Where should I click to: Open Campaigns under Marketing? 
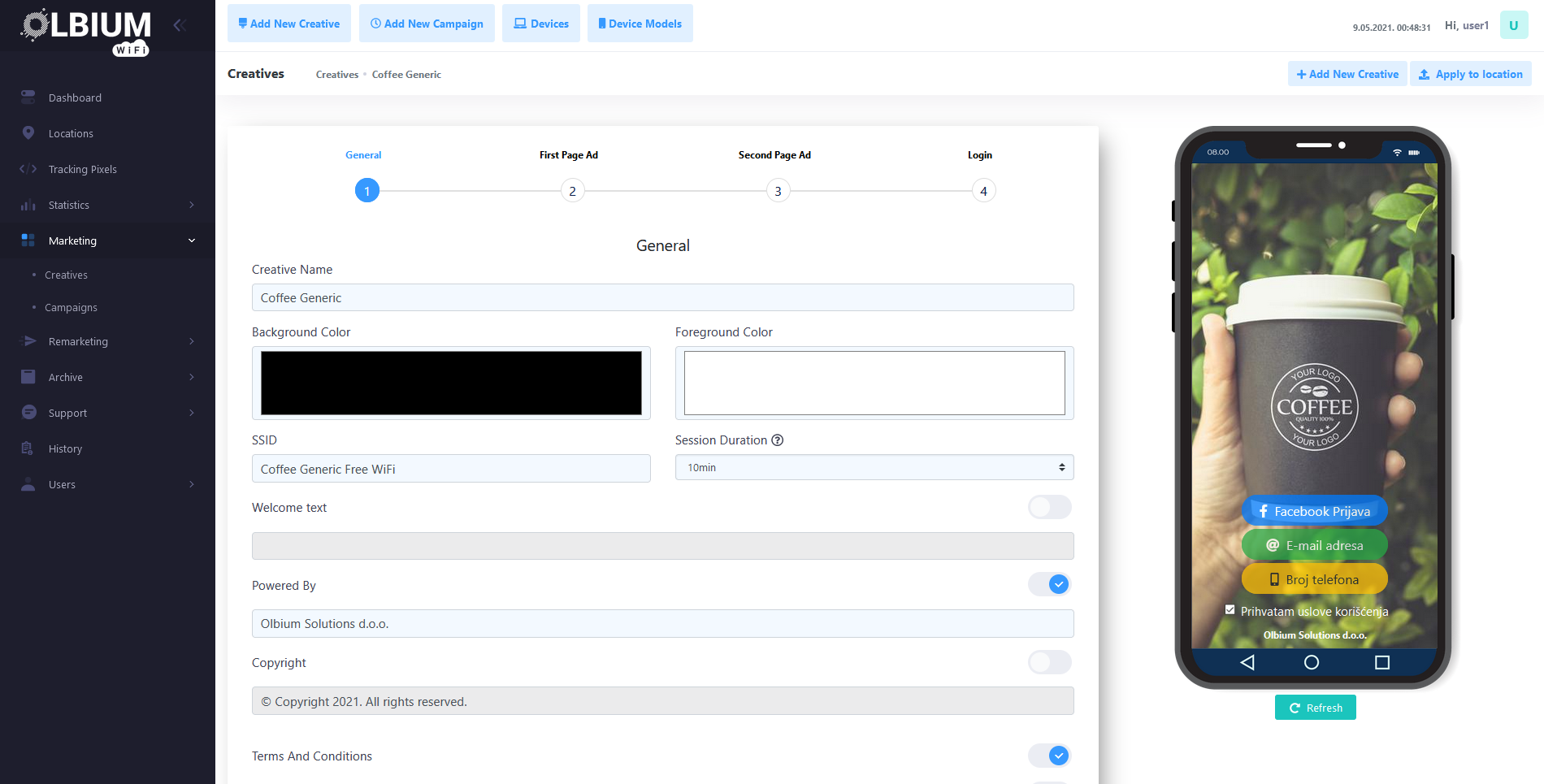(71, 308)
